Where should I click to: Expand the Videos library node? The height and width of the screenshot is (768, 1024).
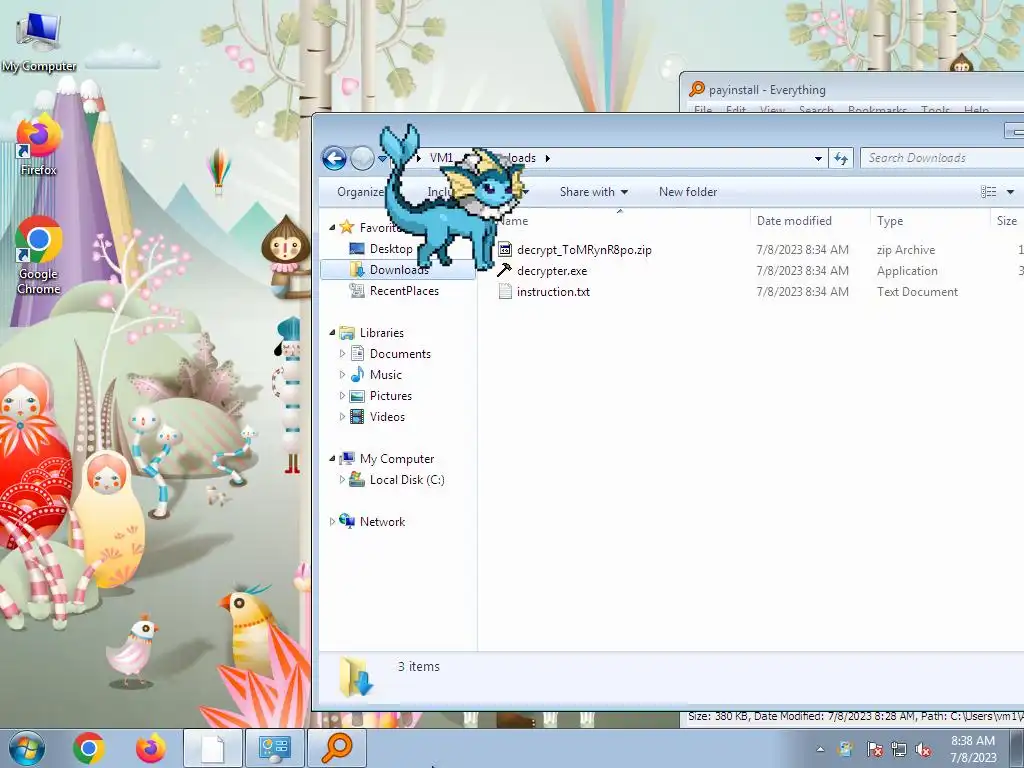click(x=342, y=416)
